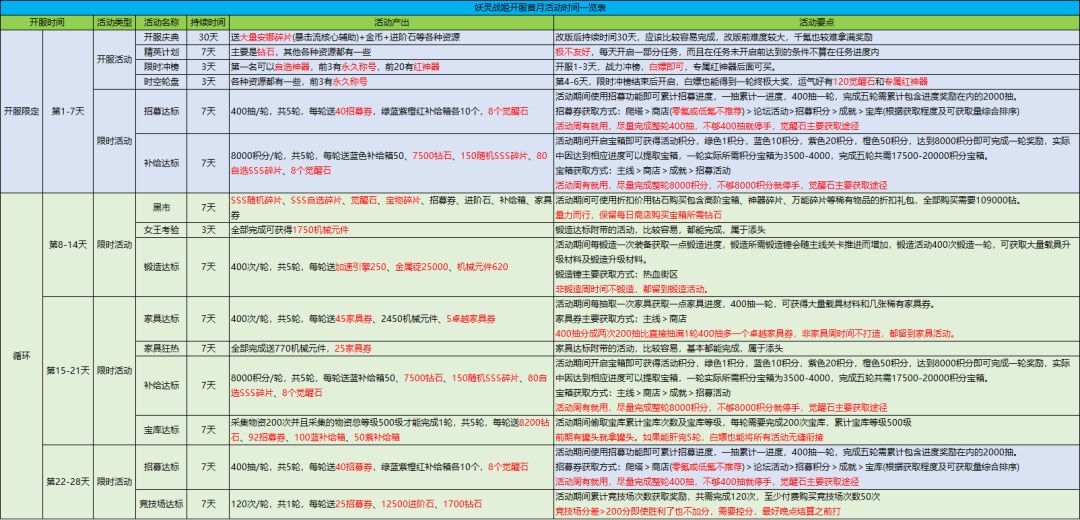Select the 第8-14天 cell
The image size is (1080, 520).
click(68, 245)
